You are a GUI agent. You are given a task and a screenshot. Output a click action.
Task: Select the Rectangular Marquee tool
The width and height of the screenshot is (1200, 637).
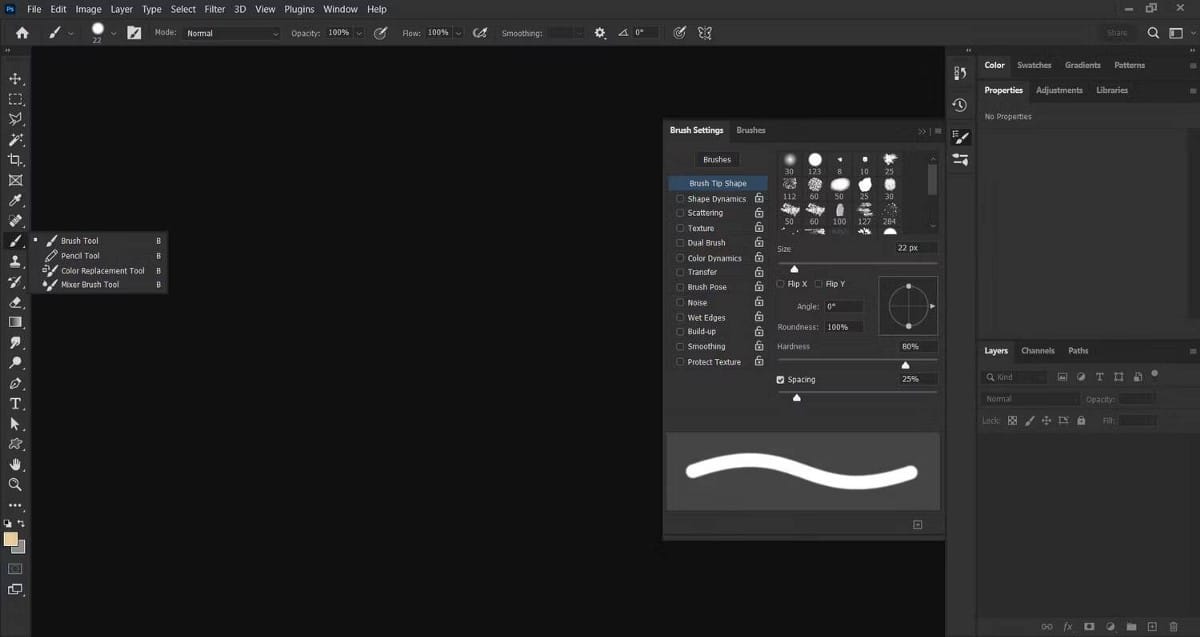[14, 98]
